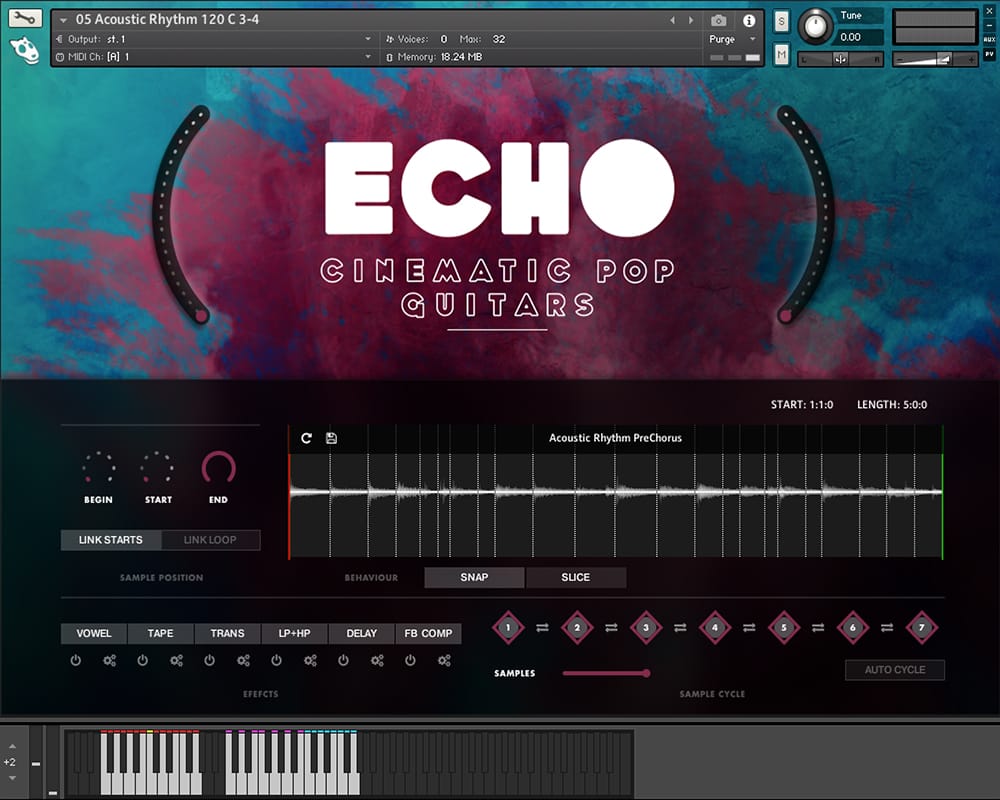Switch behaviour to SLICE

click(x=576, y=577)
